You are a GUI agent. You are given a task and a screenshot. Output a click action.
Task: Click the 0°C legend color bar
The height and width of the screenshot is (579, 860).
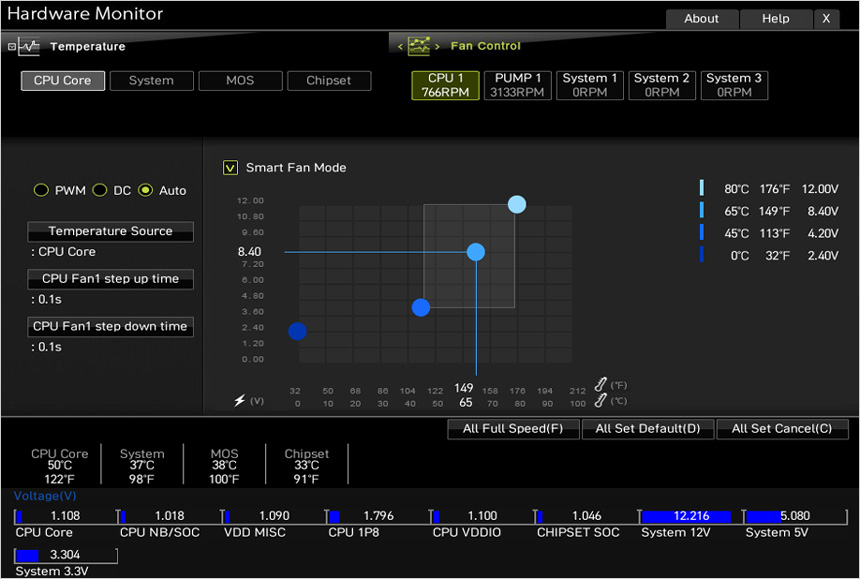[701, 254]
